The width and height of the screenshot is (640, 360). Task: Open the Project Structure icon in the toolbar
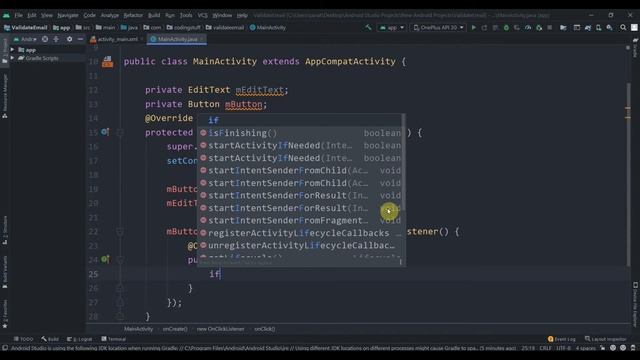pos(563,27)
